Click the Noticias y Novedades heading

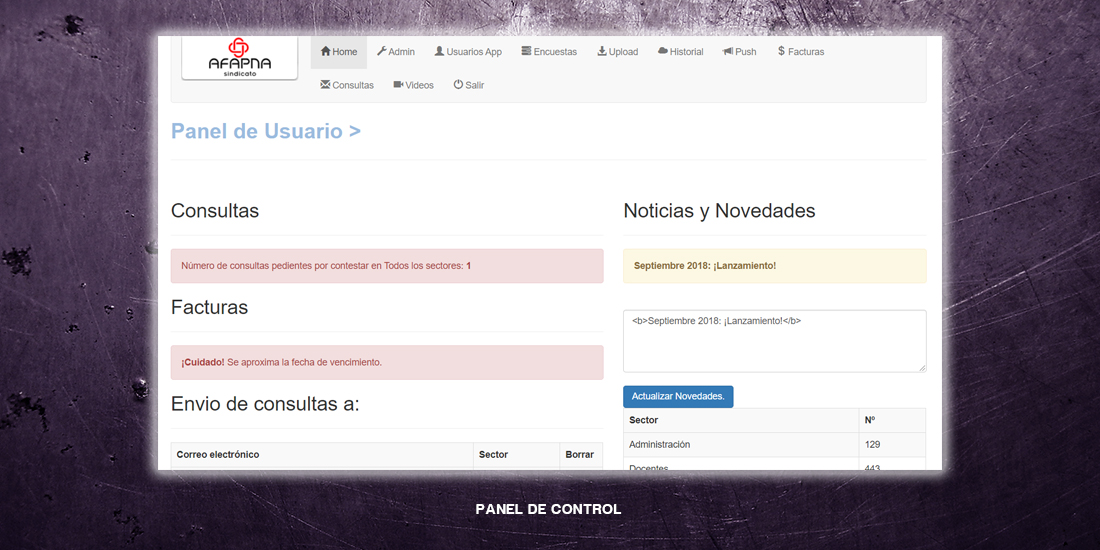pos(719,210)
